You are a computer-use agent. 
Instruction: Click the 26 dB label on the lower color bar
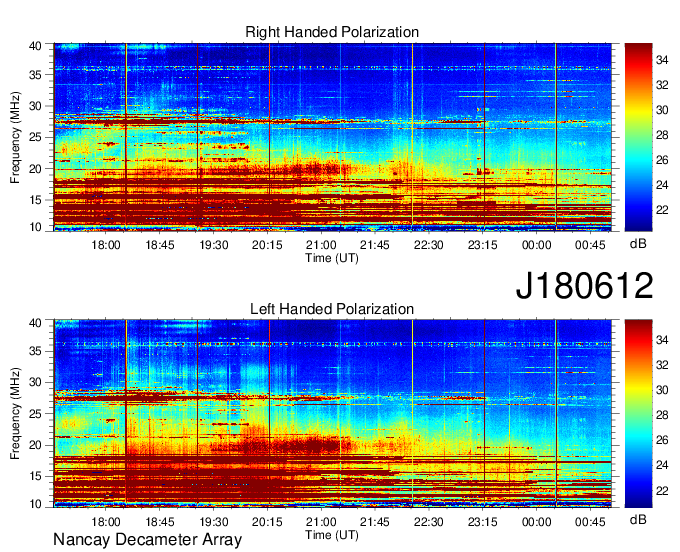(x=662, y=441)
